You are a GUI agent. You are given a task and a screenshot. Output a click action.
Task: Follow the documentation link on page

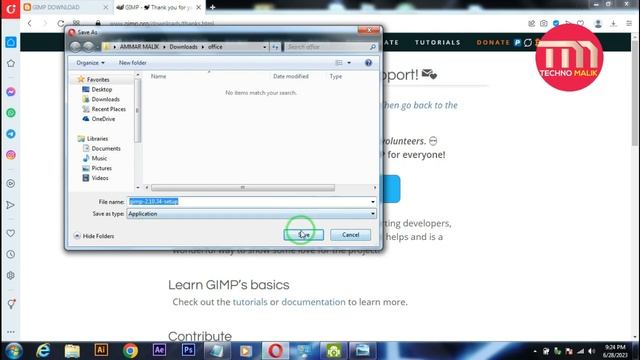(313, 302)
